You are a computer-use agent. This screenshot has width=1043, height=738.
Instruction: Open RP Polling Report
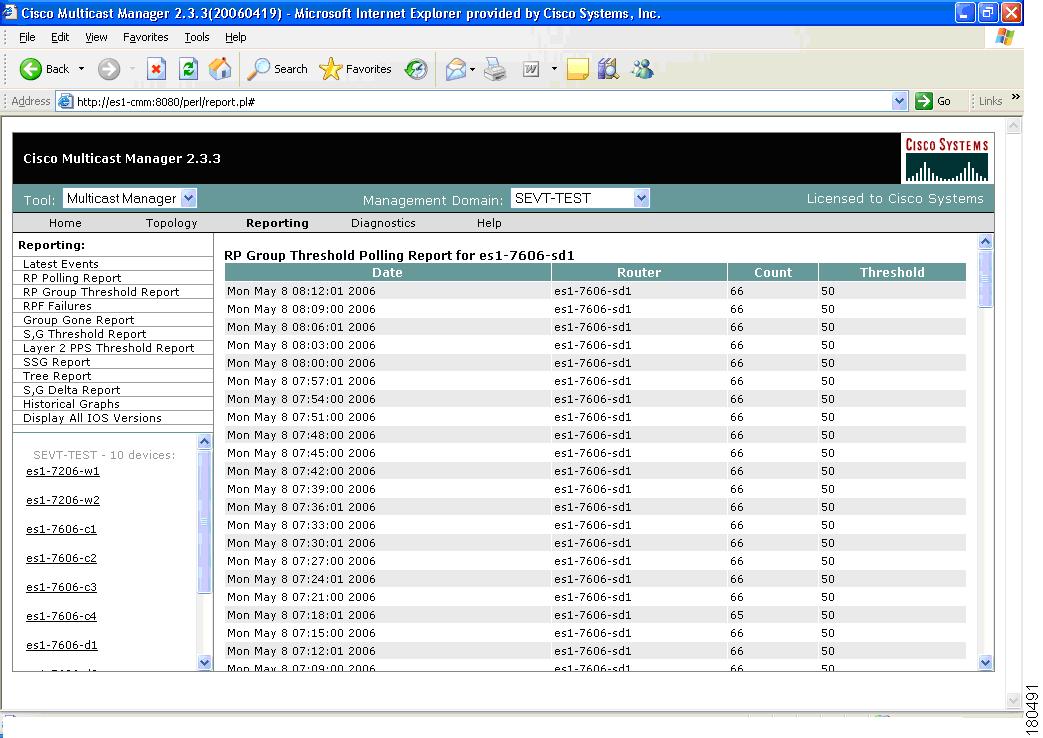point(72,278)
